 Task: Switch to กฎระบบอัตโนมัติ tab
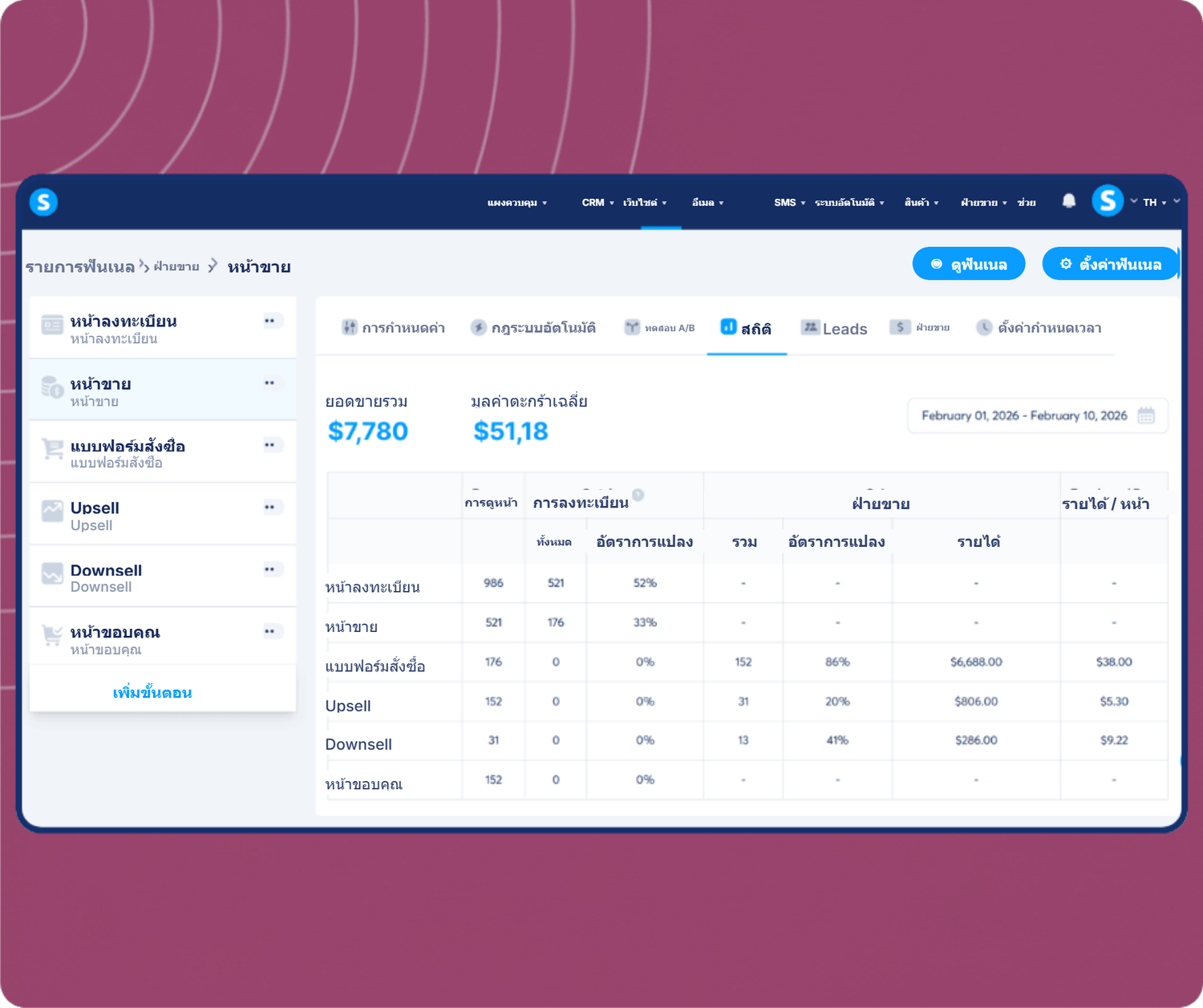coord(533,328)
